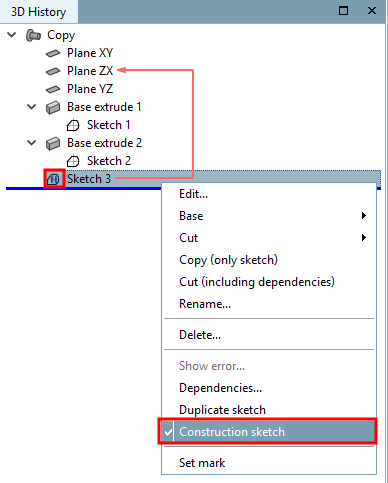Screen dimensions: 388x483
Task: Click the Sketch 2 sketch icon
Action: click(x=73, y=161)
